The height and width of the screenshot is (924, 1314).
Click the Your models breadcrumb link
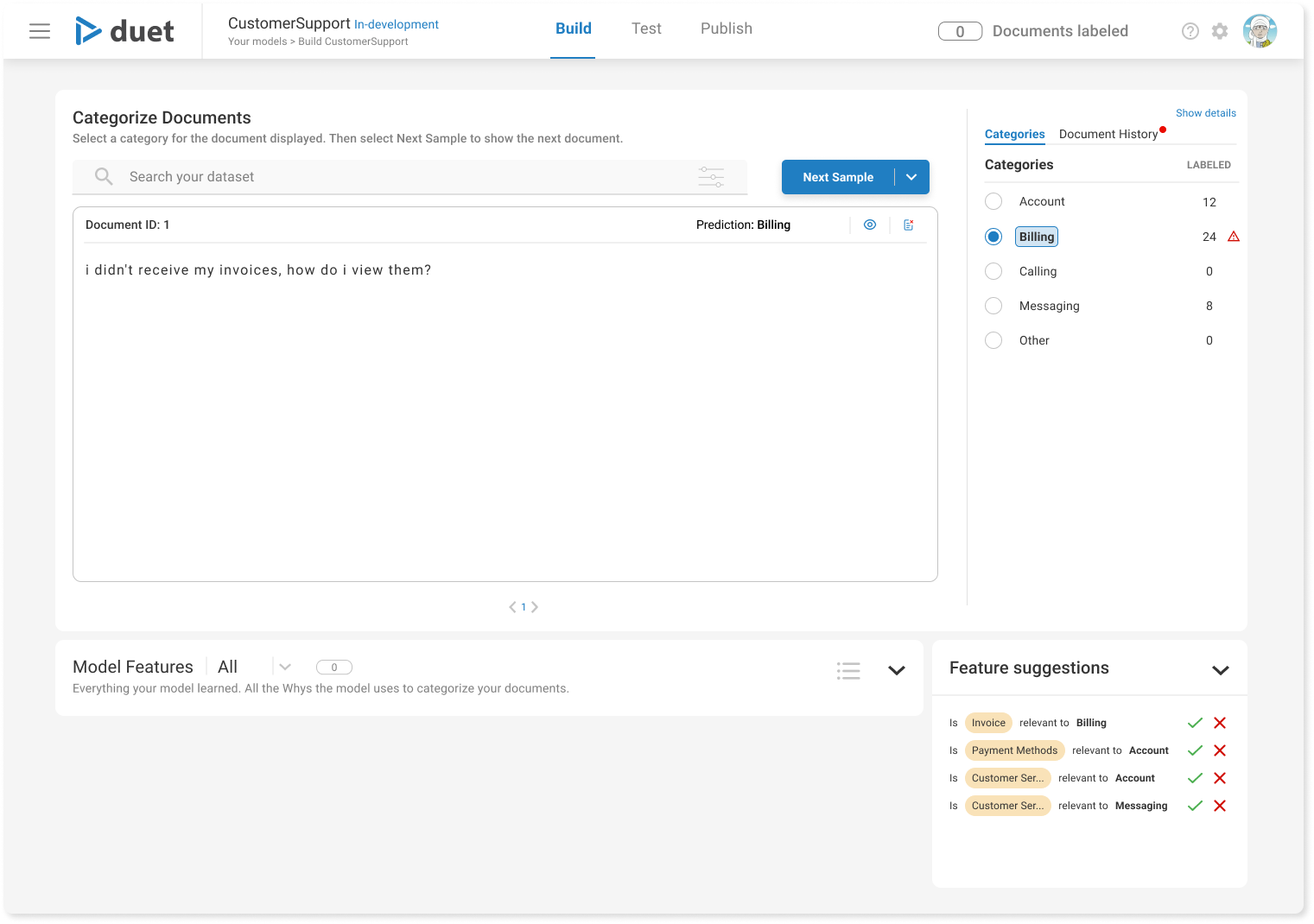click(257, 41)
